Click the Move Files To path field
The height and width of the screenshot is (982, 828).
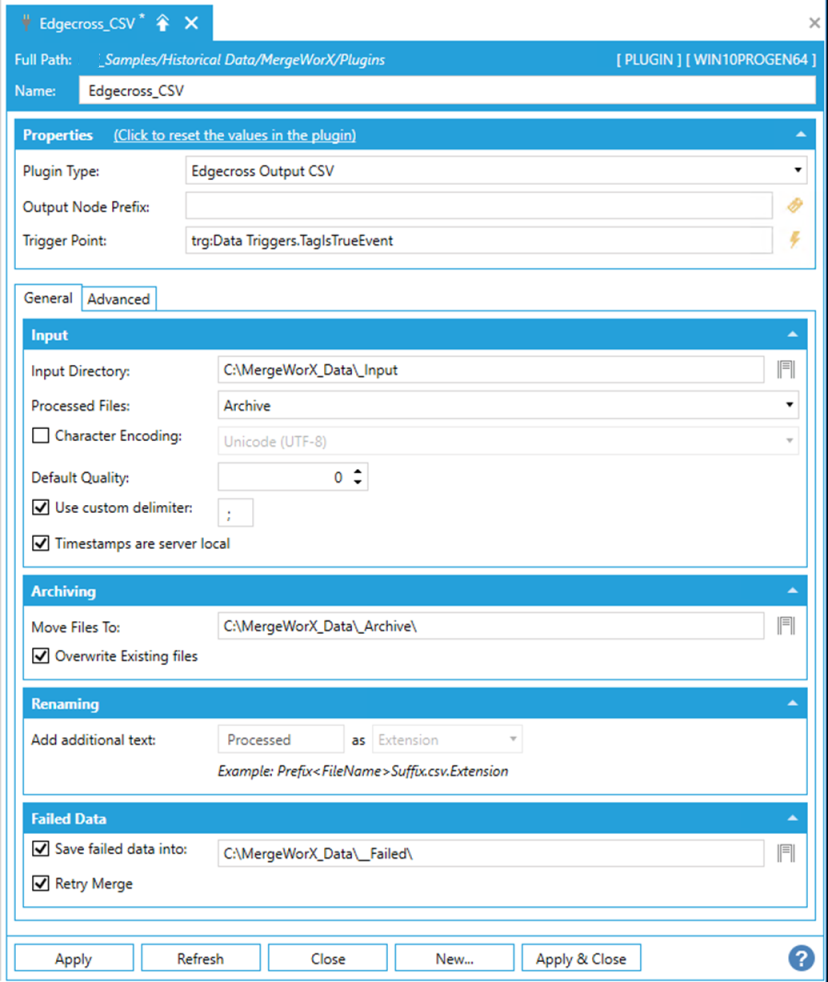(491, 626)
